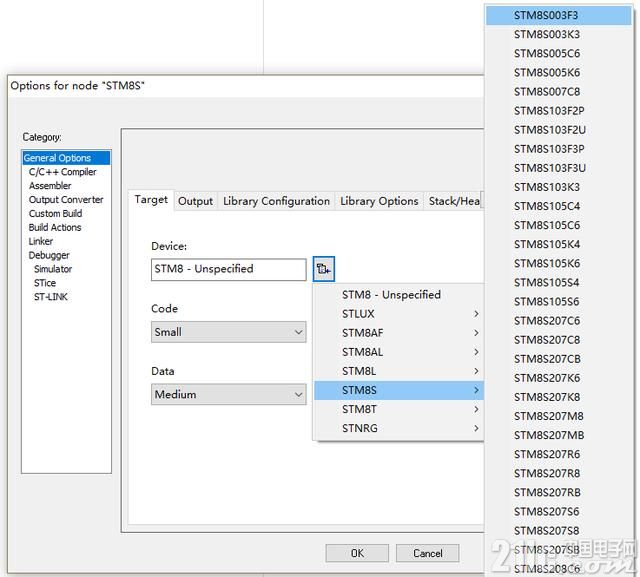This screenshot has height=577, width=640.
Task: Select device STM8S207CB
Action: [x=558, y=359]
